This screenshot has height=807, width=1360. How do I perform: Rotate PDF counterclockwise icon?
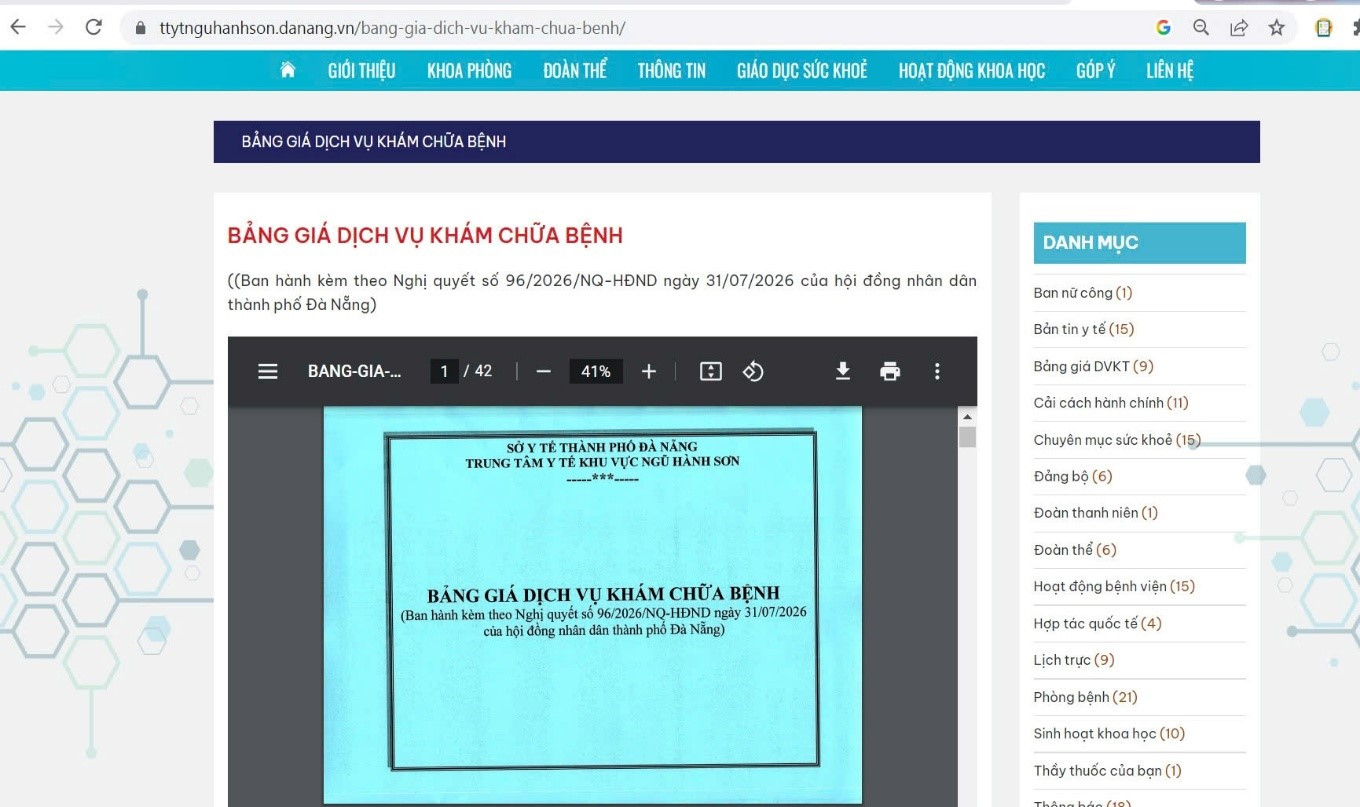coord(753,371)
